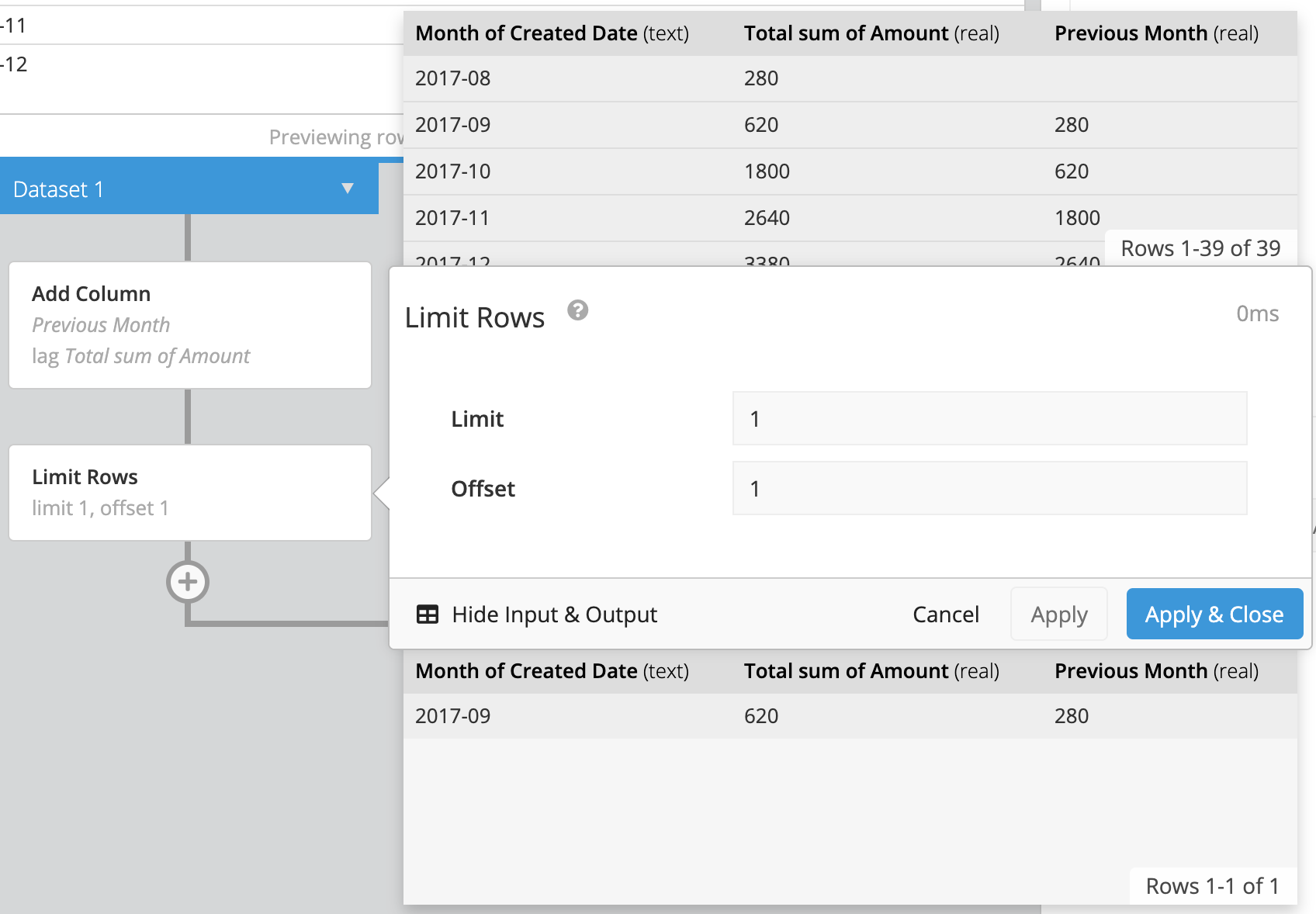1316x914 pixels.
Task: Expand the Dataset 1 dropdown arrow
Action: click(x=348, y=189)
